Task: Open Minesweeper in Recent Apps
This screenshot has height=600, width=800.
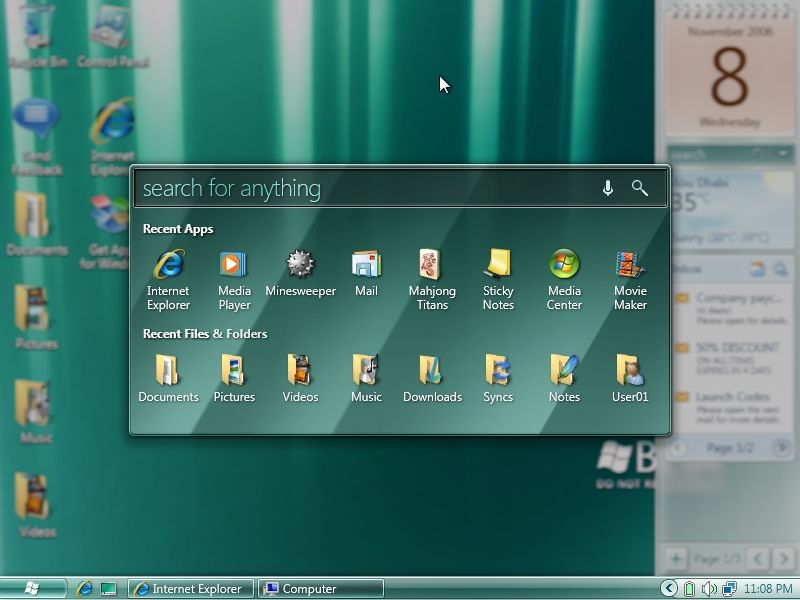Action: [x=301, y=273]
